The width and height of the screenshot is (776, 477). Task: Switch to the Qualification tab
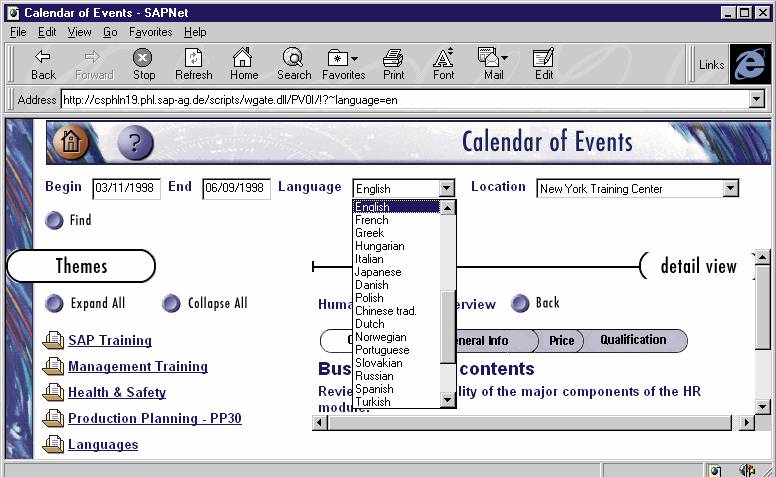[632, 340]
